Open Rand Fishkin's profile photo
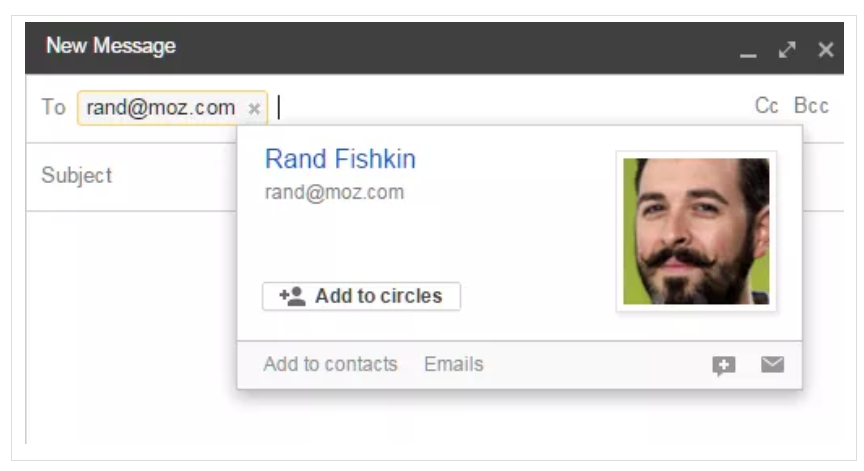This screenshot has height=471, width=864. pos(696,231)
